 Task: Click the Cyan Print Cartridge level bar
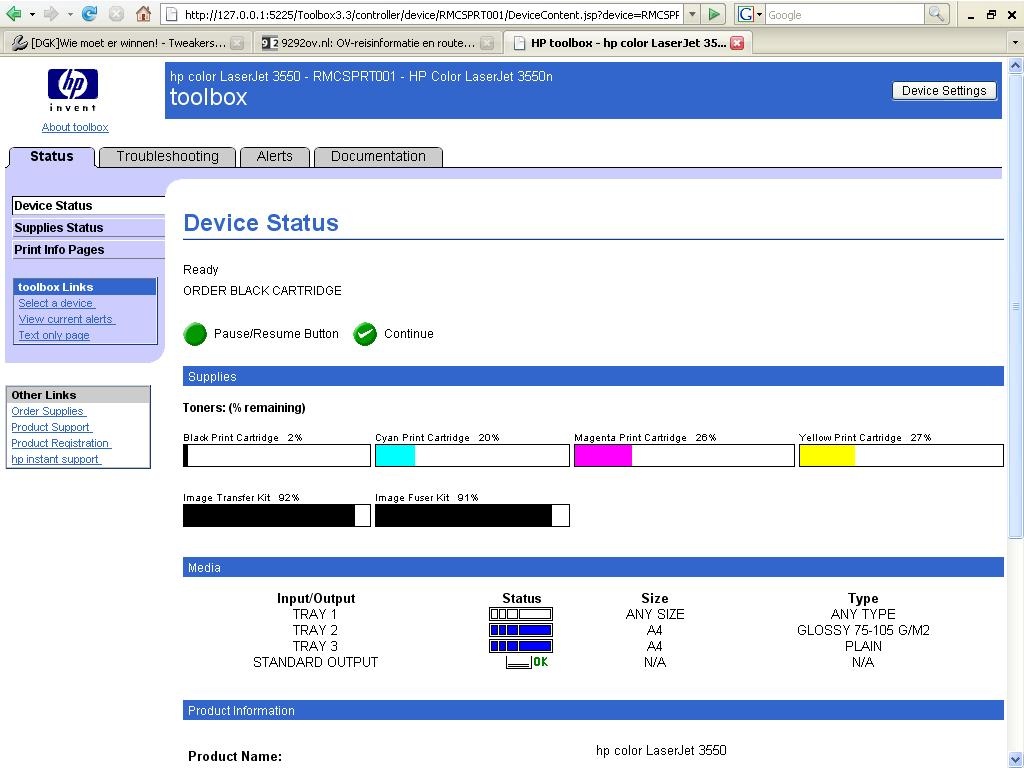[472, 456]
